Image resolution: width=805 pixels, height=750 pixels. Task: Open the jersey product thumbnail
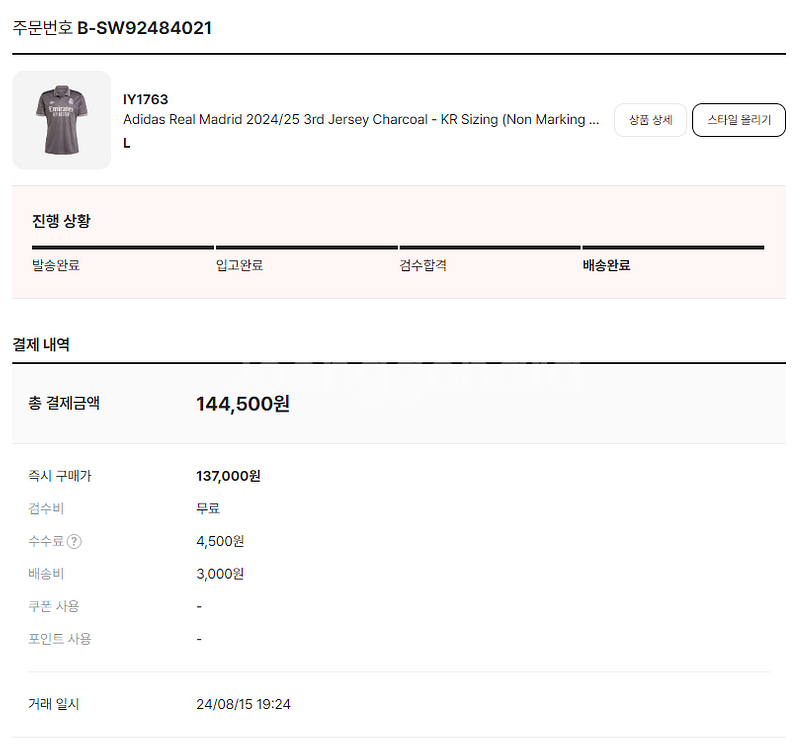62,120
